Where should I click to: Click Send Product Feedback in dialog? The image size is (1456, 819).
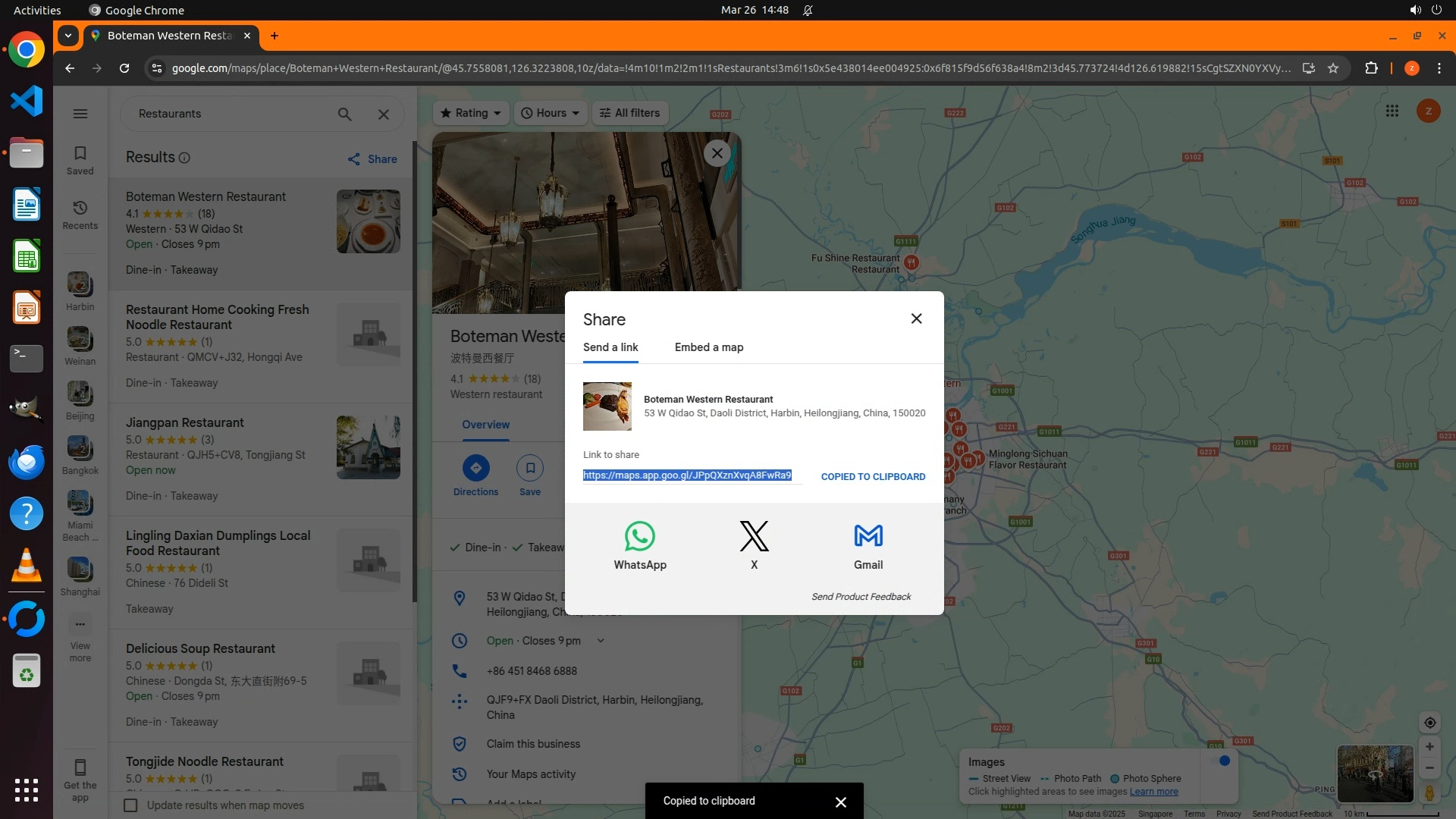pos(861,597)
